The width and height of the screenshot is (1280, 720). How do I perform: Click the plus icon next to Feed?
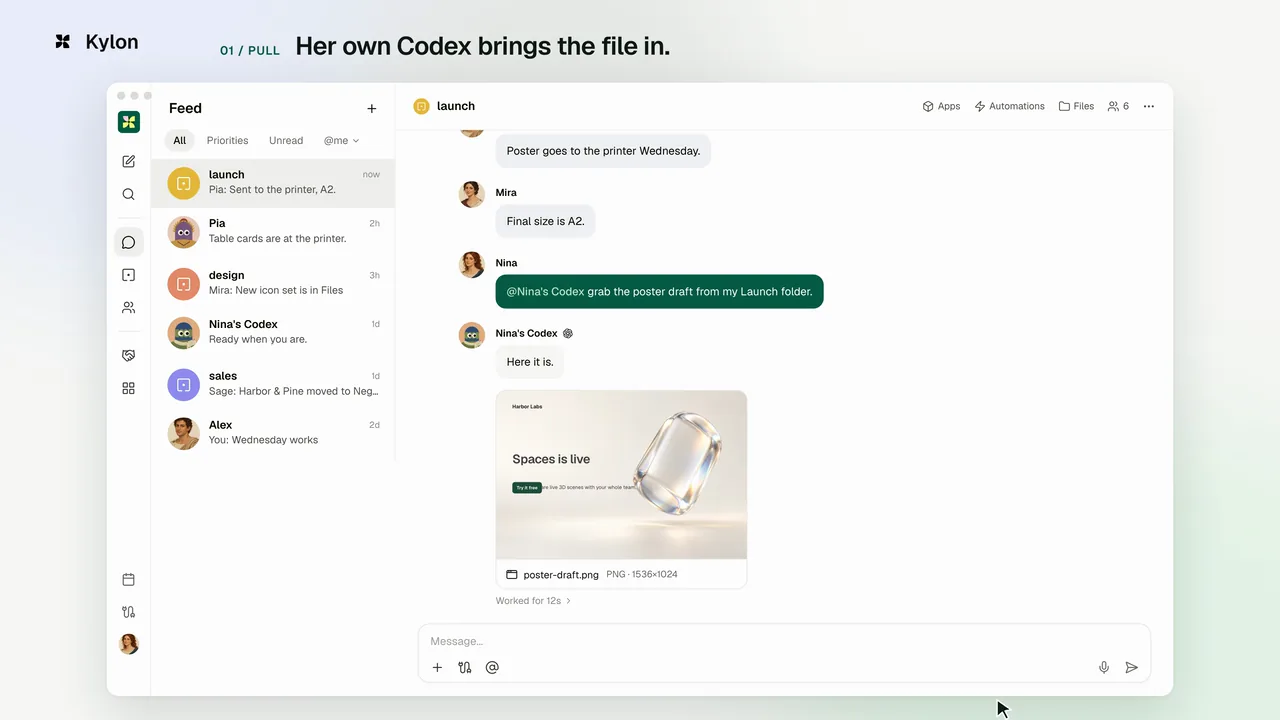[372, 108]
